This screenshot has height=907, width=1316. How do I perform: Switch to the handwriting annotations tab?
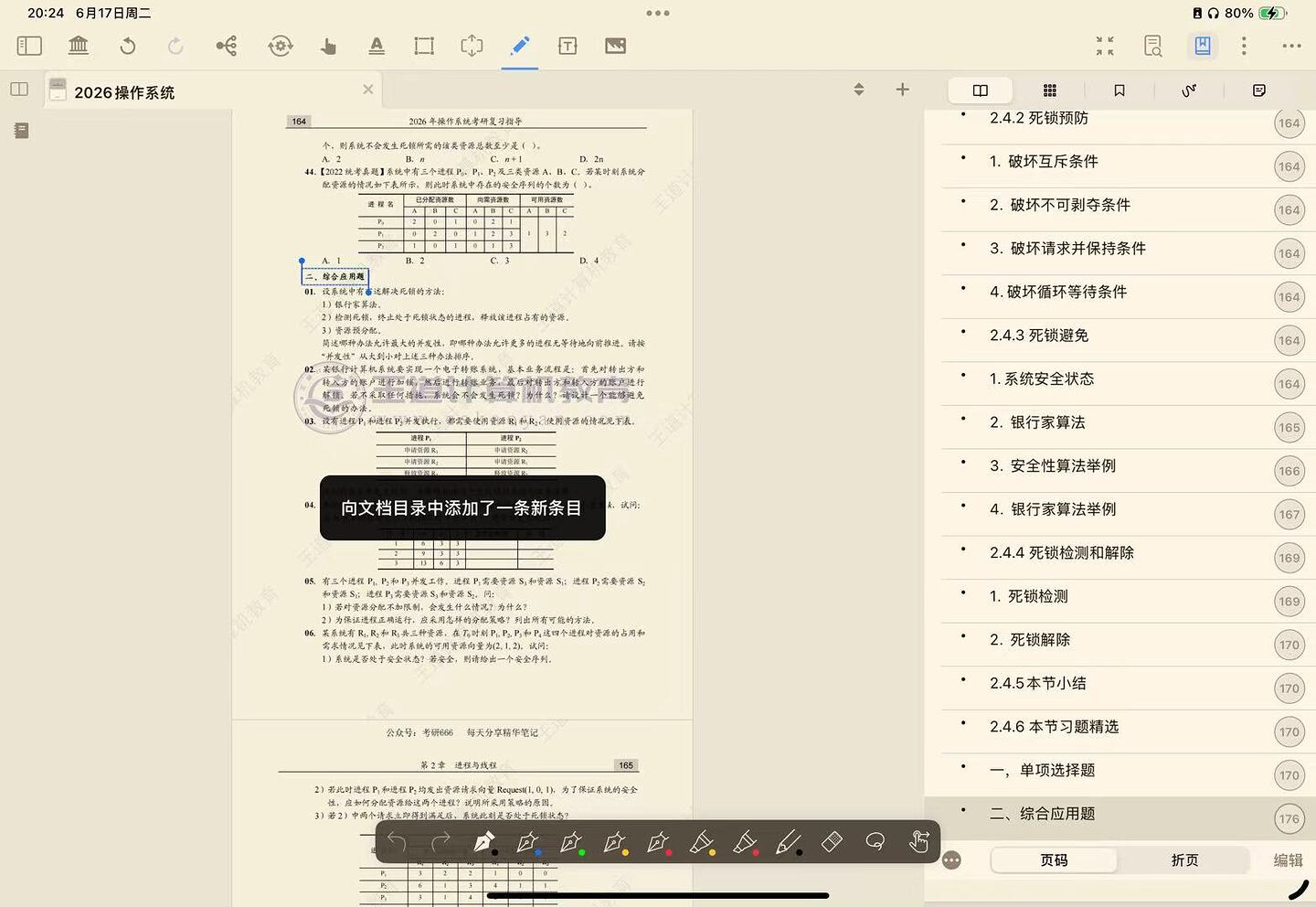(x=1189, y=90)
